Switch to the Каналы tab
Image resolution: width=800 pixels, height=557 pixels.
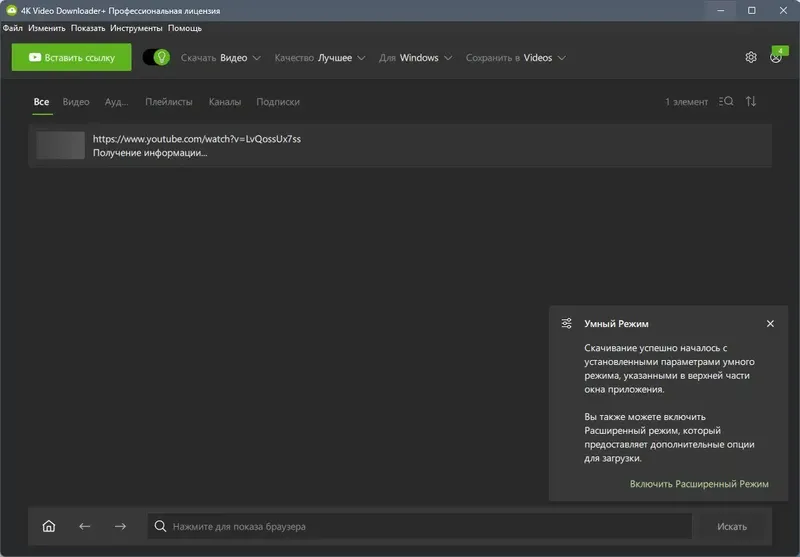pos(225,102)
